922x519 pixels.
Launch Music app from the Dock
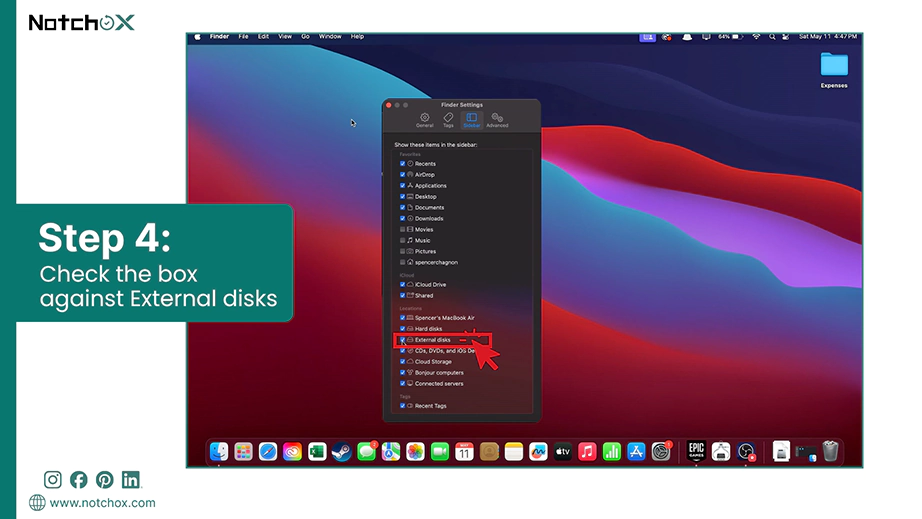pos(587,451)
